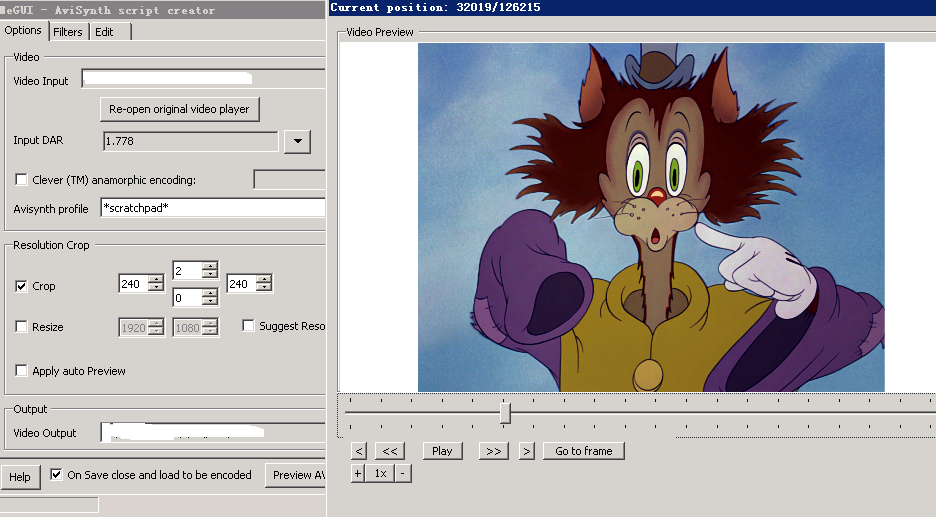Zoom out preview with - button
936x517 pixels.
403,474
